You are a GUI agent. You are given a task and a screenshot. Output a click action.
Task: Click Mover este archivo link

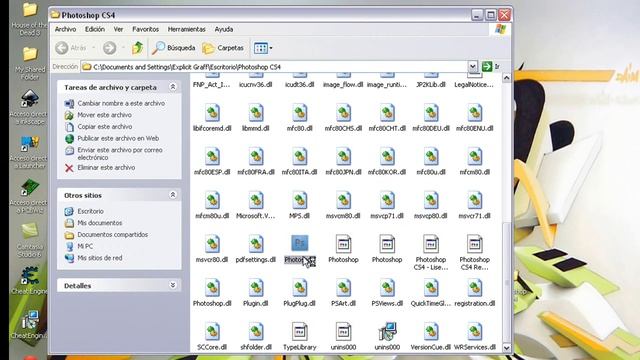(104, 115)
